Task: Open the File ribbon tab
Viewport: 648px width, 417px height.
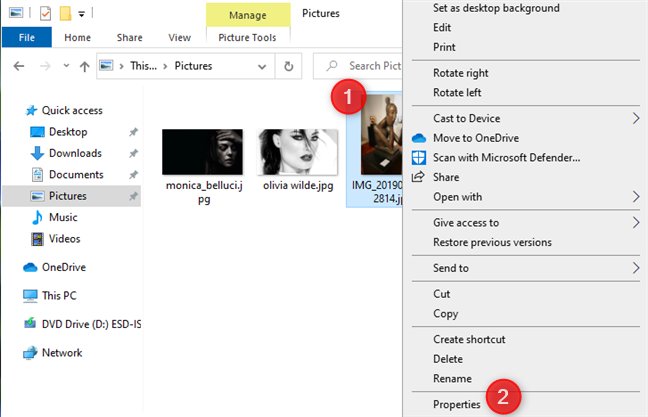Action: [x=27, y=38]
